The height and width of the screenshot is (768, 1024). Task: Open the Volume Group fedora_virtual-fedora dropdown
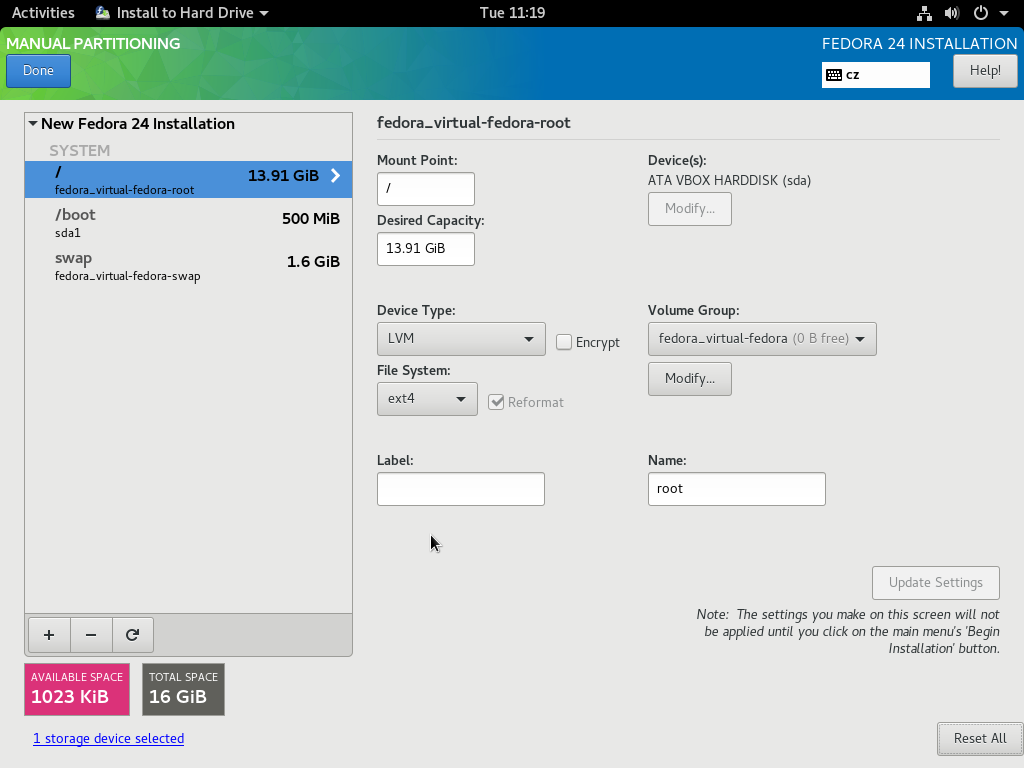(x=762, y=339)
